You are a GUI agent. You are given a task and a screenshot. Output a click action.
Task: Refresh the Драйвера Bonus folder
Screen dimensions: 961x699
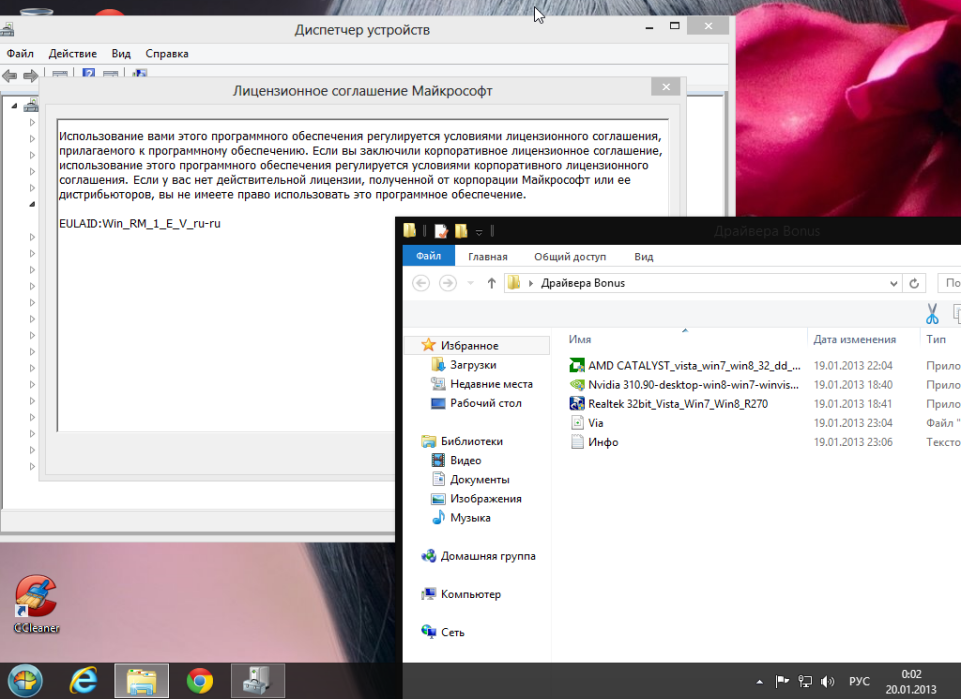click(x=914, y=283)
